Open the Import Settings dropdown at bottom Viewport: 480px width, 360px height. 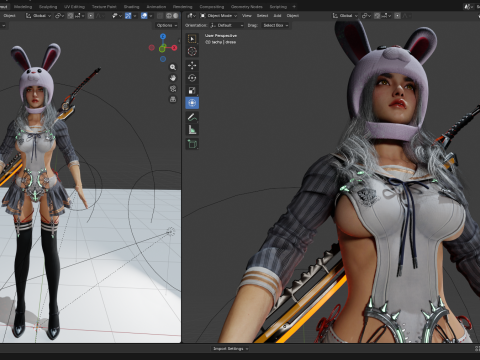click(231, 349)
